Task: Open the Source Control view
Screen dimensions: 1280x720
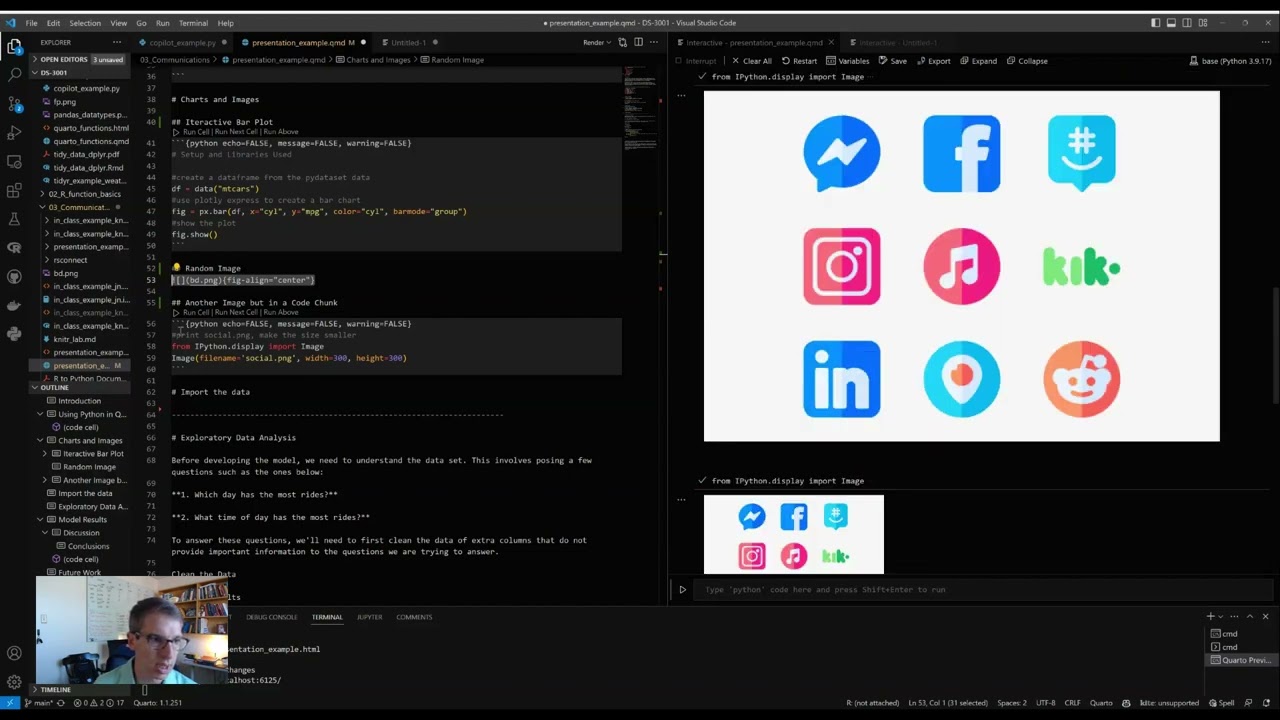Action: [x=14, y=104]
